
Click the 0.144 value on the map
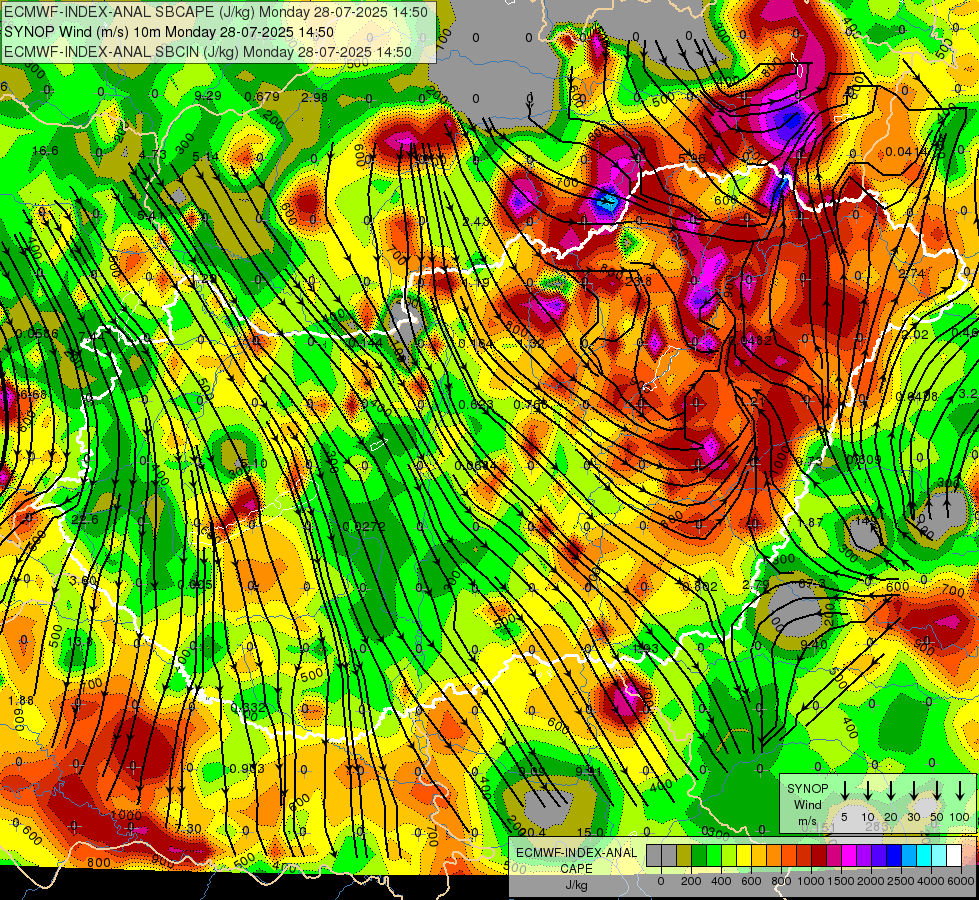[366, 342]
